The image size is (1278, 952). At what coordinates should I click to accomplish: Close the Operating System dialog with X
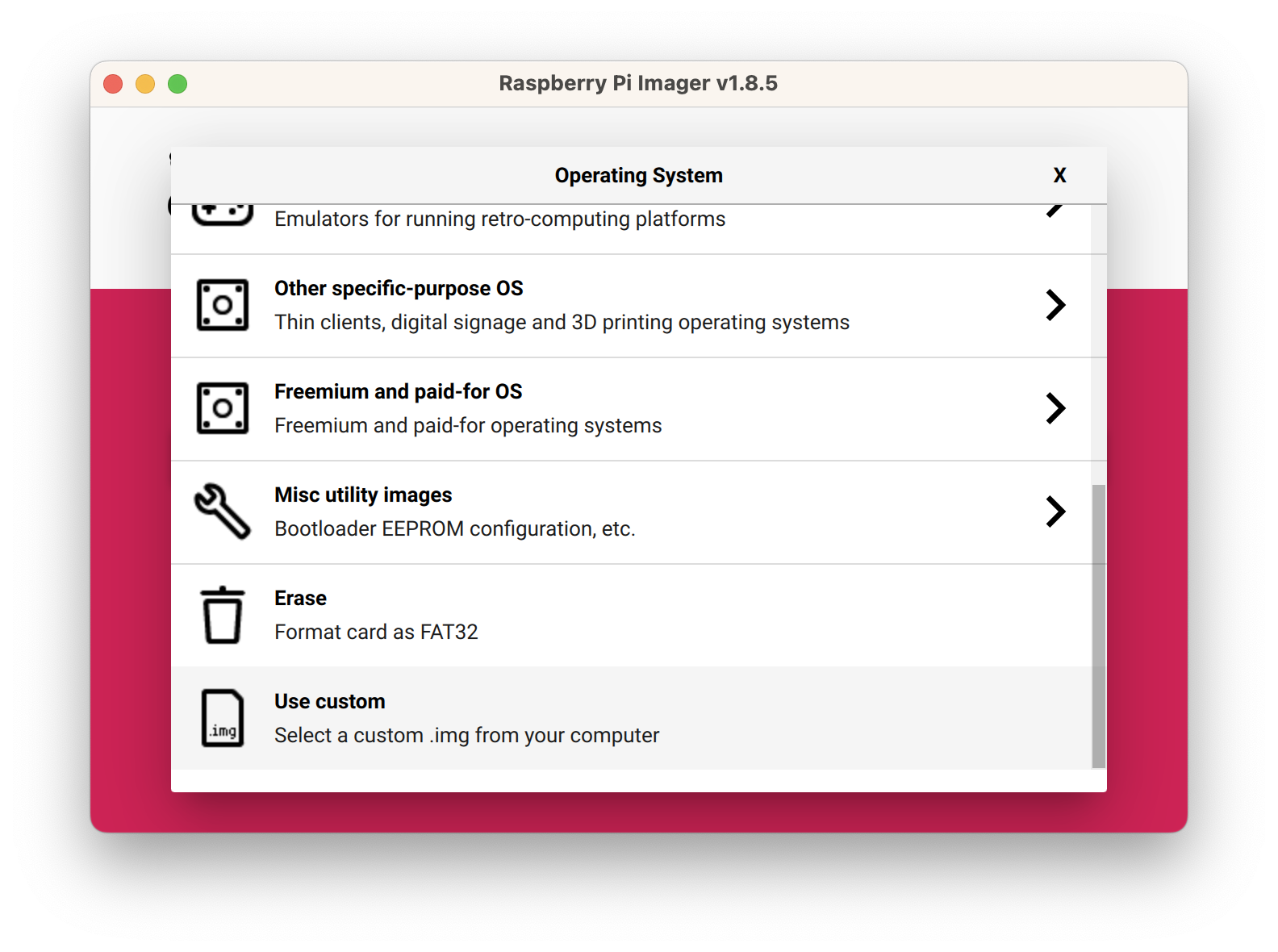coord(1059,176)
